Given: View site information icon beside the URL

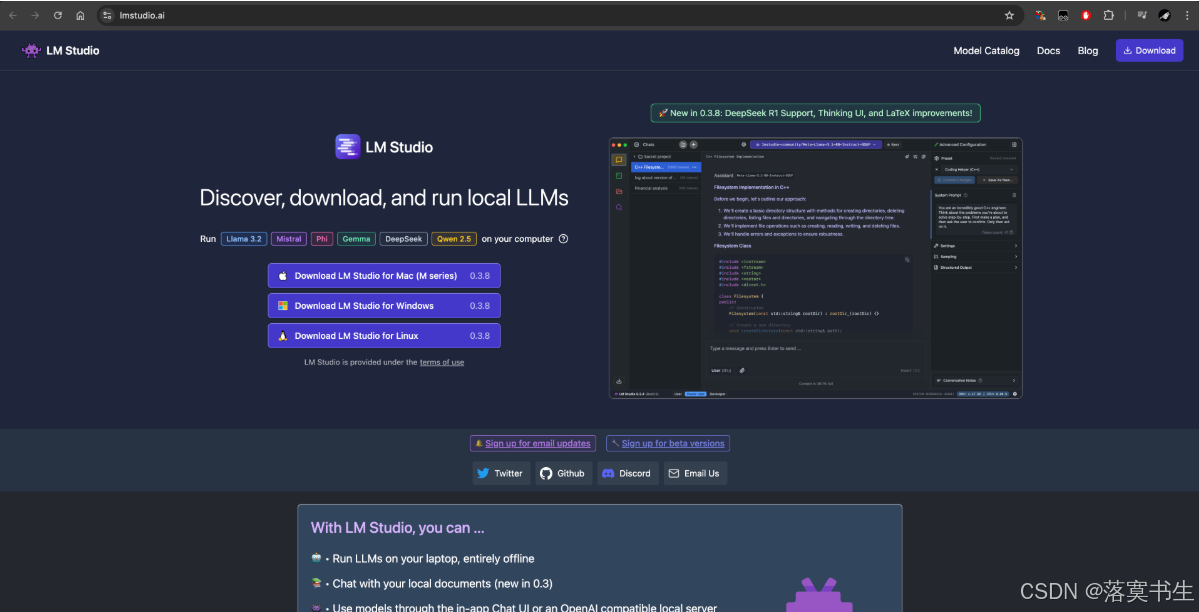Looking at the screenshot, I should (107, 15).
